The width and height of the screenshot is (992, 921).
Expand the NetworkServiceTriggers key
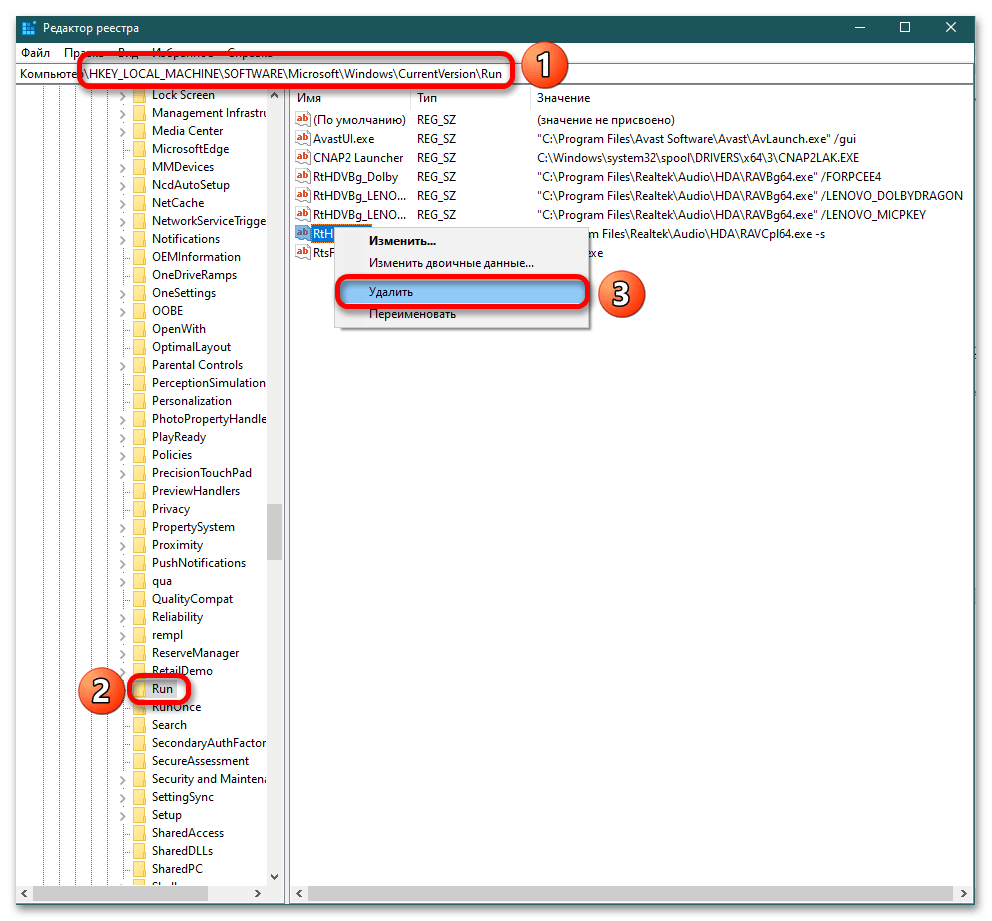[x=123, y=222]
